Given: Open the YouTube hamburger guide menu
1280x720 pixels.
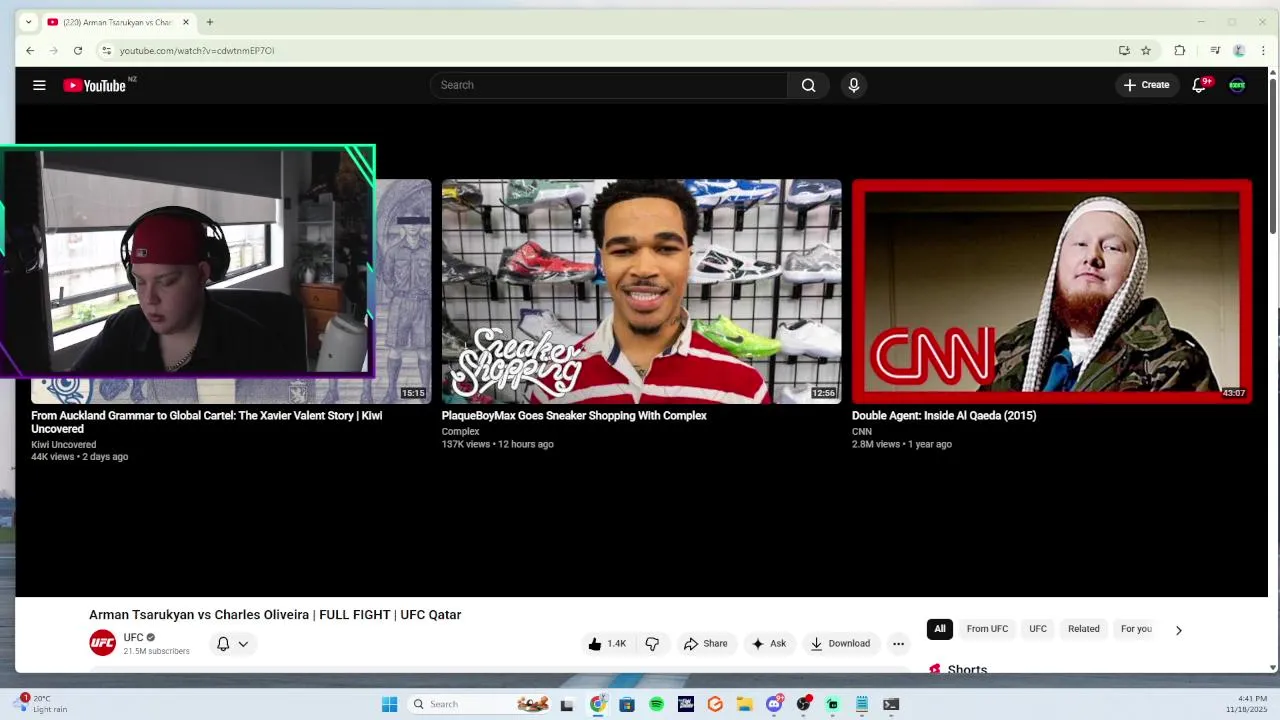Looking at the screenshot, I should (39, 85).
